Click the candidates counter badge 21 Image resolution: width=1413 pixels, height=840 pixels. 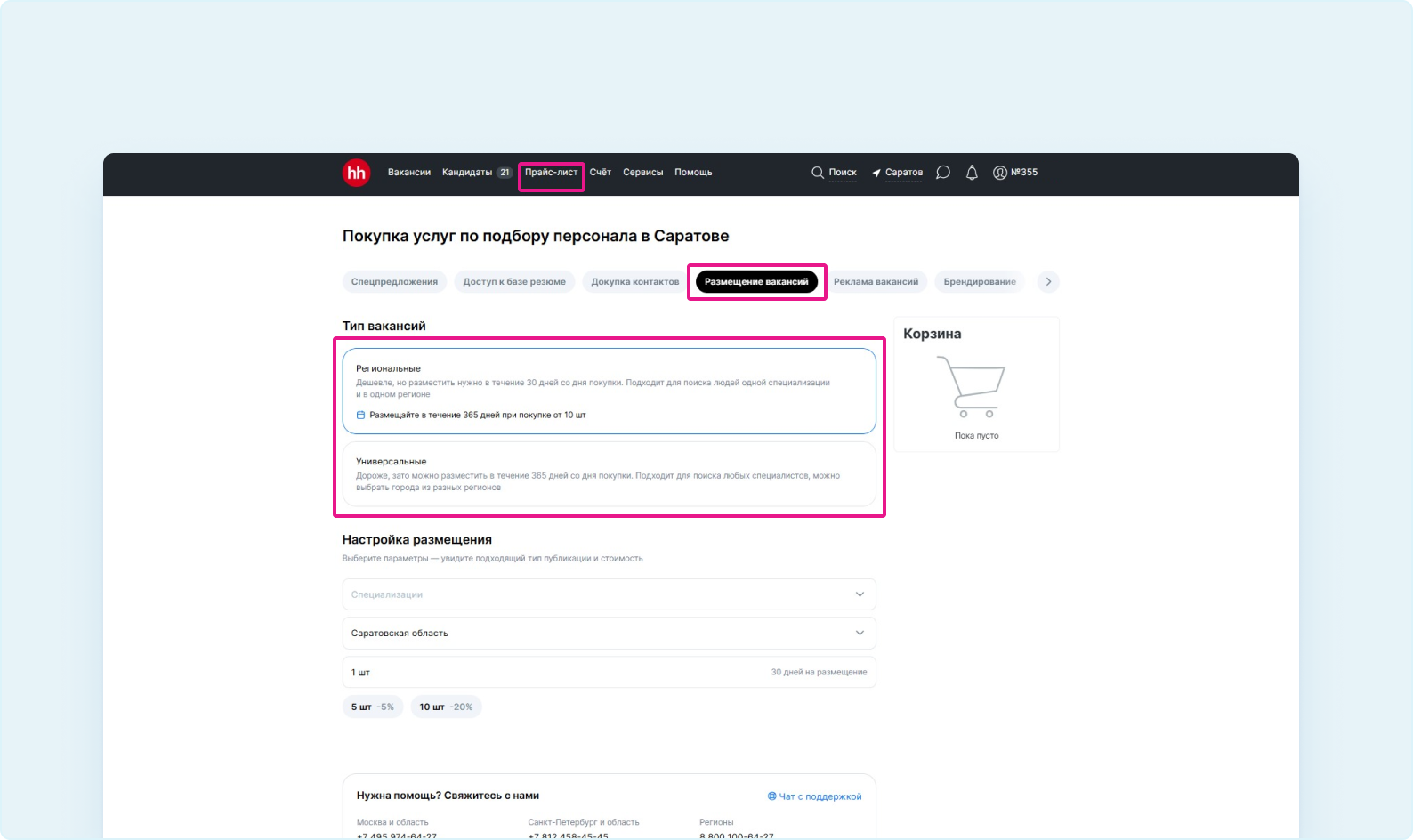(505, 173)
